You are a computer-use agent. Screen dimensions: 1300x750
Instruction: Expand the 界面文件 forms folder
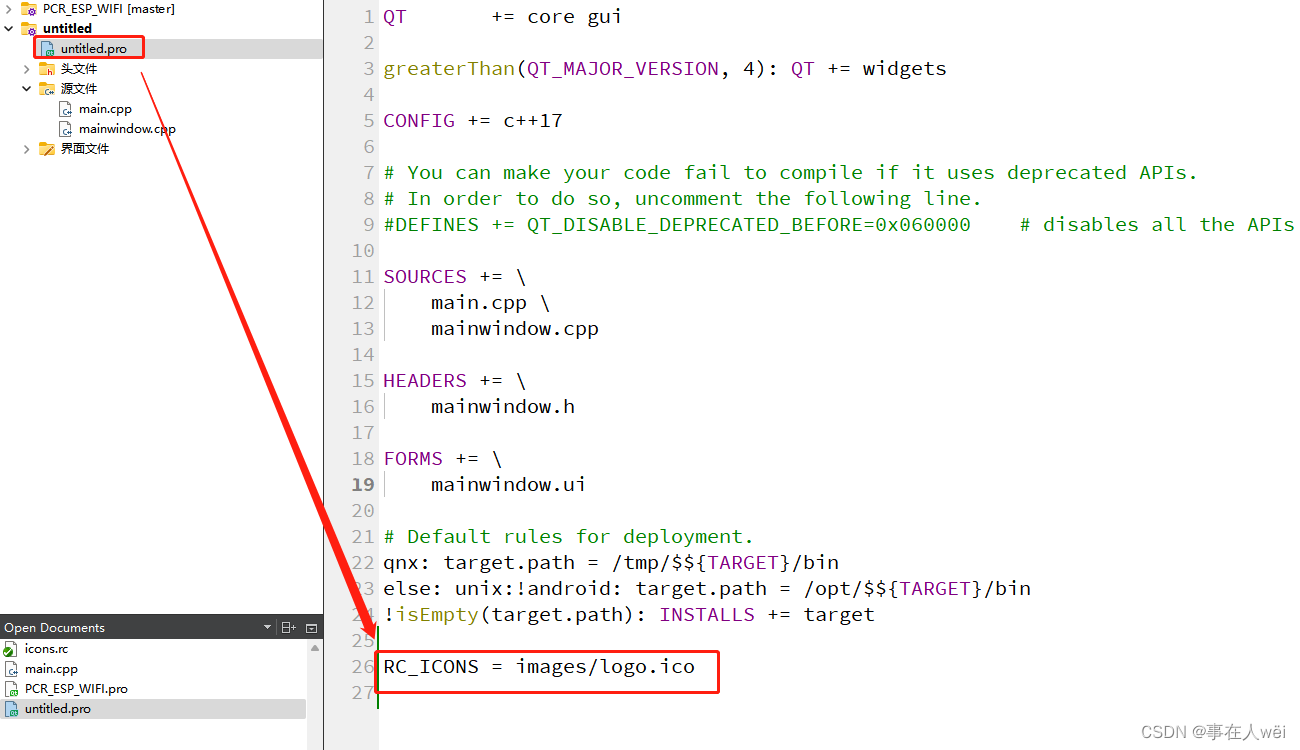[x=27, y=149]
